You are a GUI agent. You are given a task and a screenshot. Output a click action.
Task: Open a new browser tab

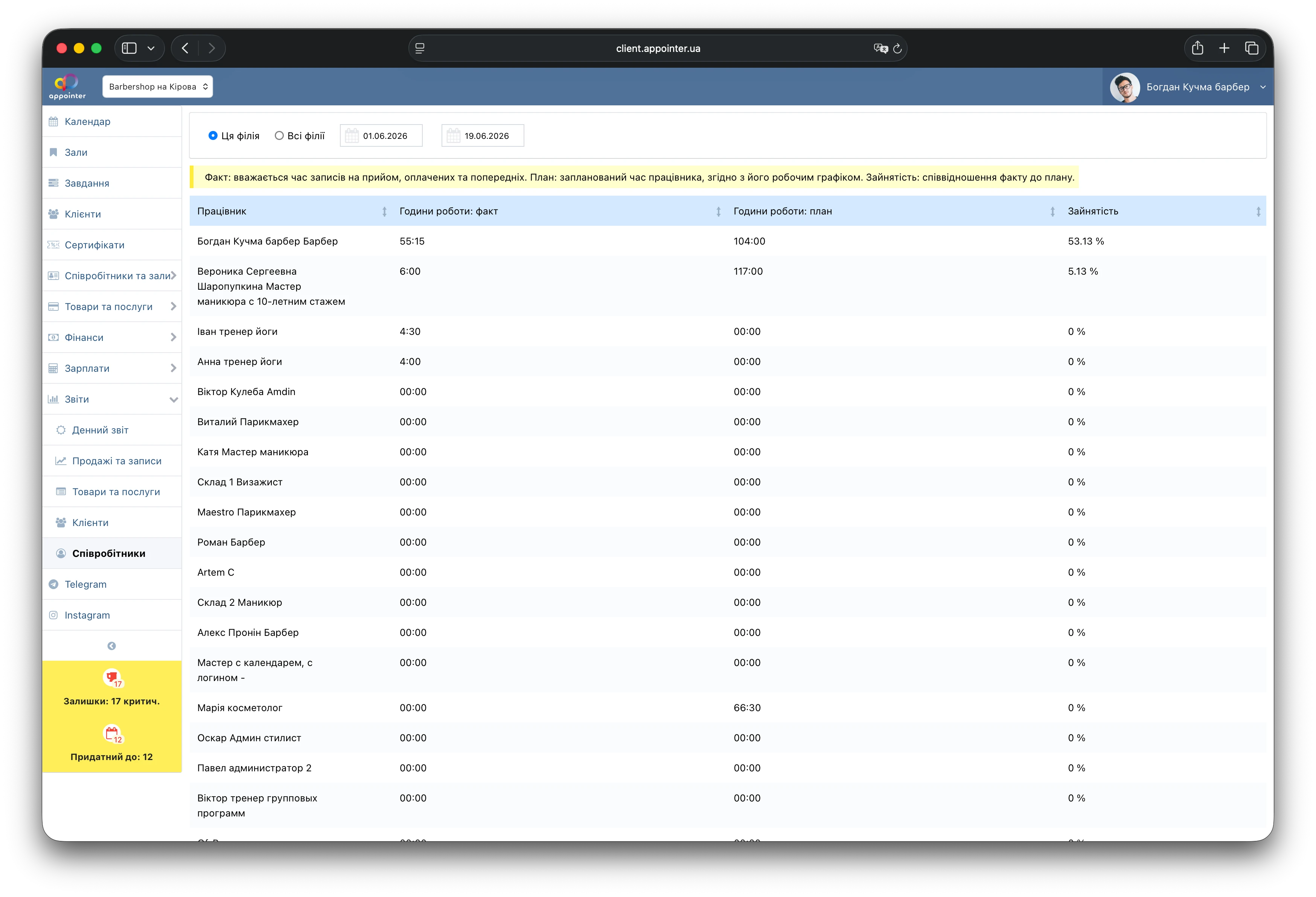[x=1224, y=48]
